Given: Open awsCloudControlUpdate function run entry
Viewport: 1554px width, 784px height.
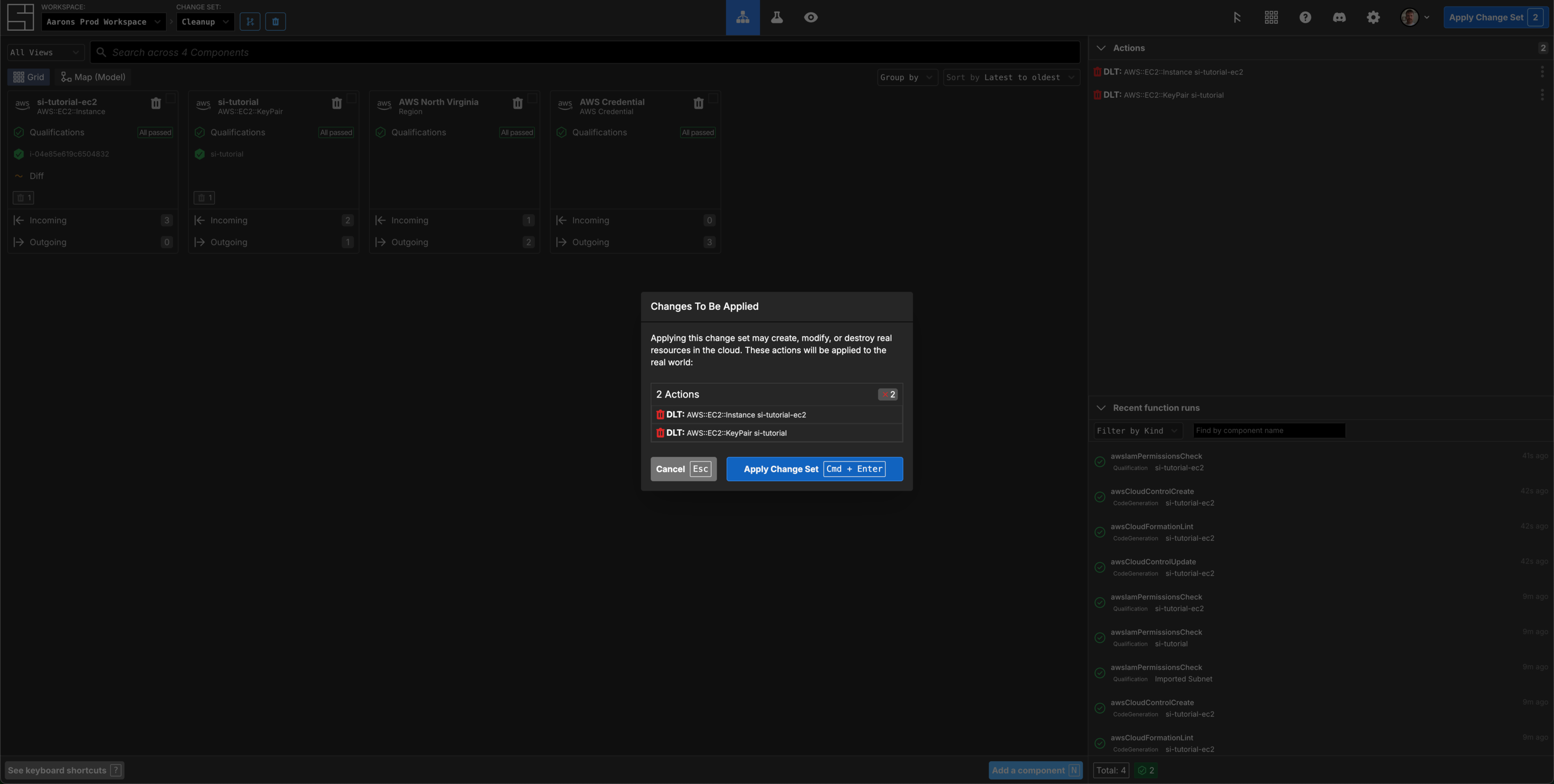Looking at the screenshot, I should pos(1321,567).
